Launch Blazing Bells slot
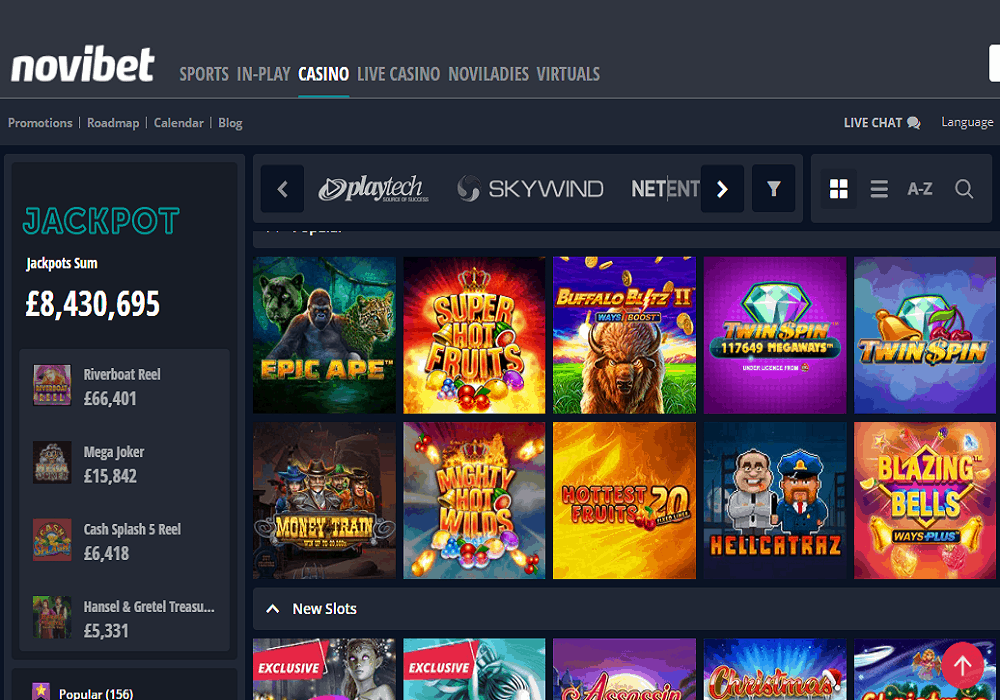 [925, 500]
